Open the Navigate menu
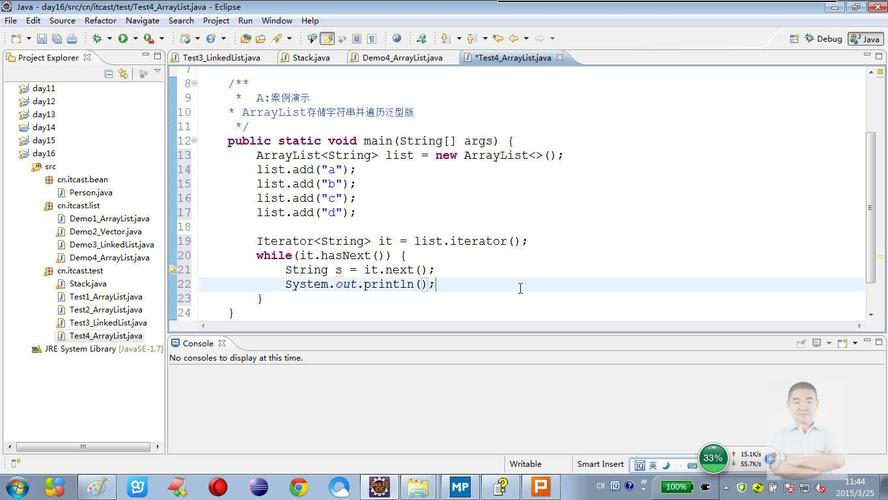Image resolution: width=888 pixels, height=500 pixels. (142, 20)
